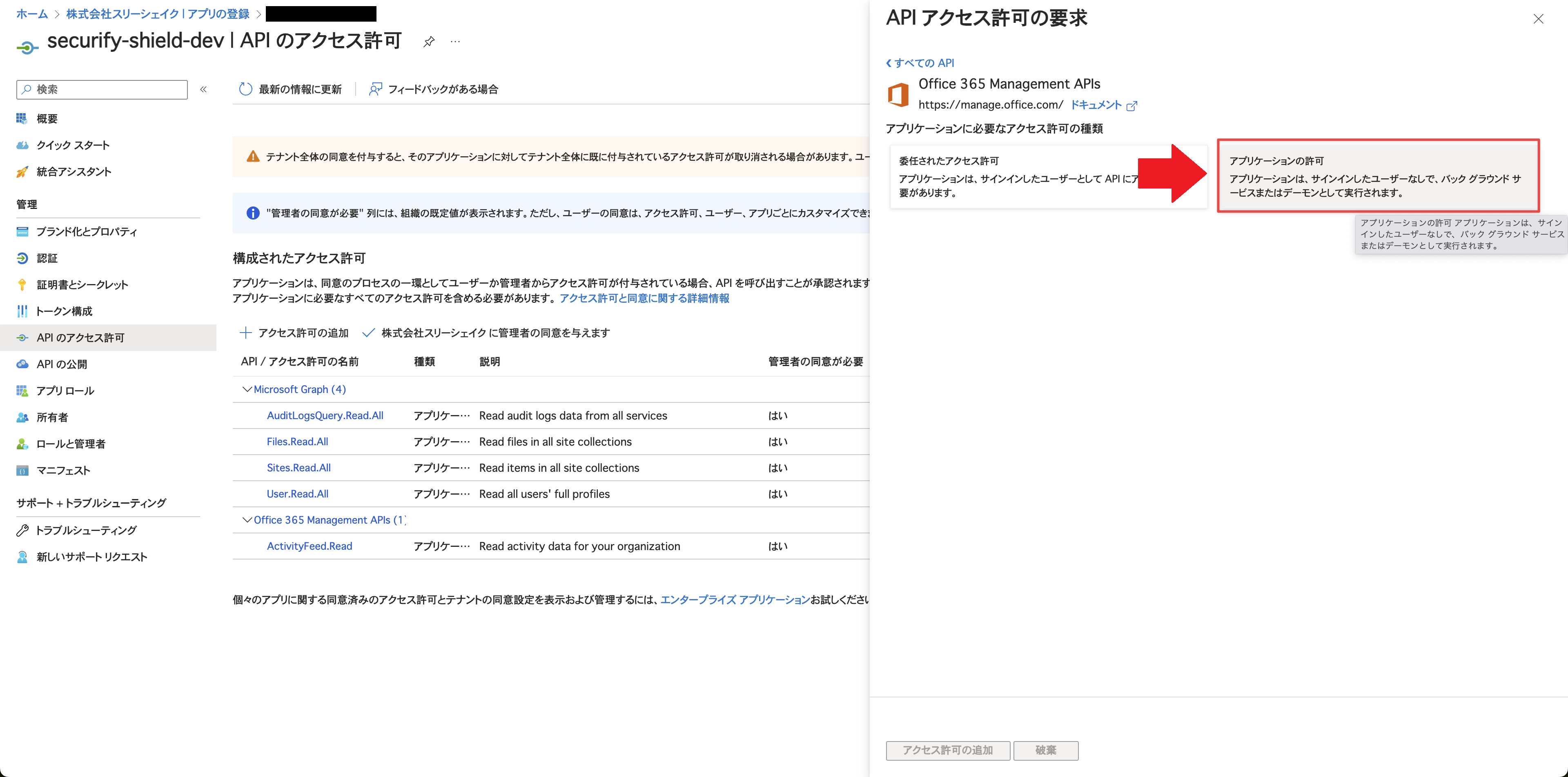The width and height of the screenshot is (1568, 777).
Task: Click the アプリ ロール icon
Action: 22,391
